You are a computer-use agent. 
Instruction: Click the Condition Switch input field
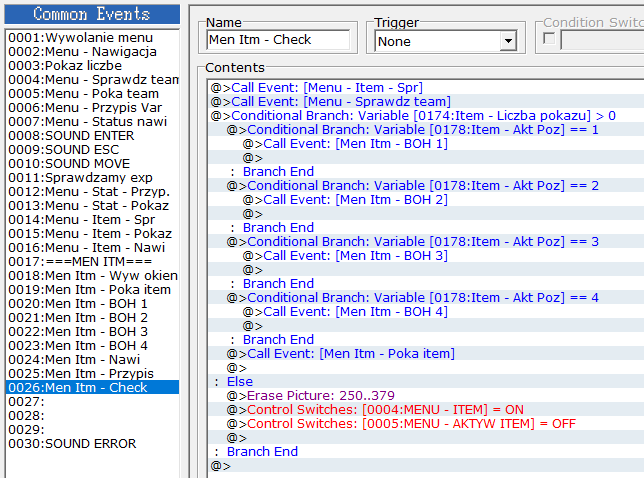602,41
